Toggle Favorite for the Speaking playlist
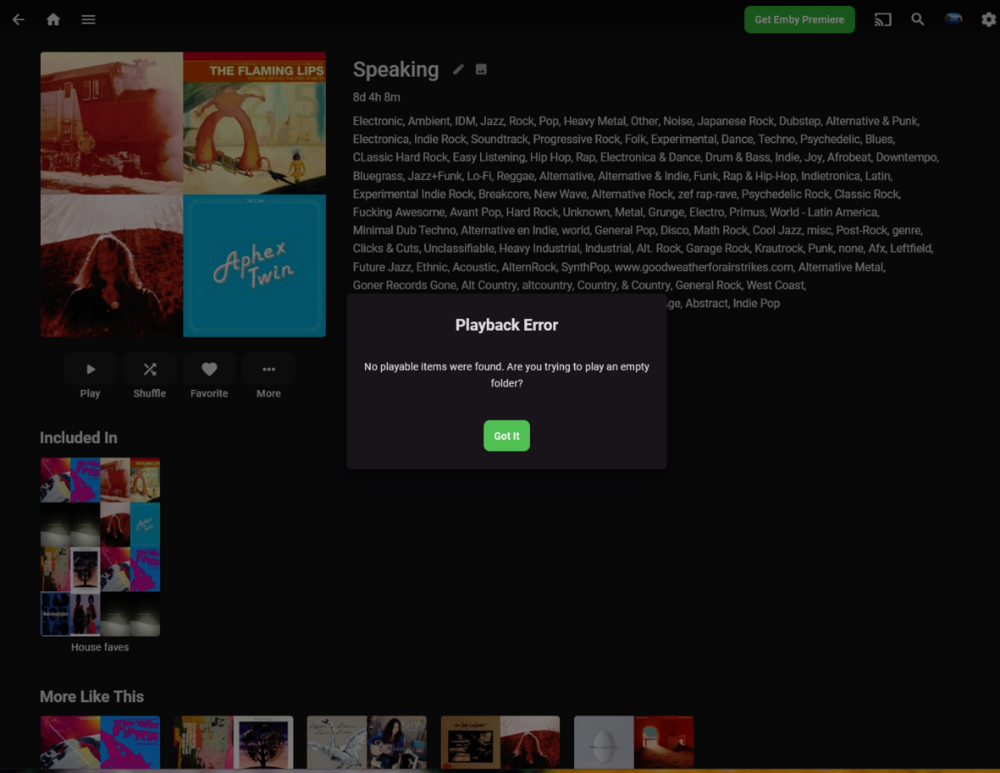1000x773 pixels. click(x=209, y=368)
